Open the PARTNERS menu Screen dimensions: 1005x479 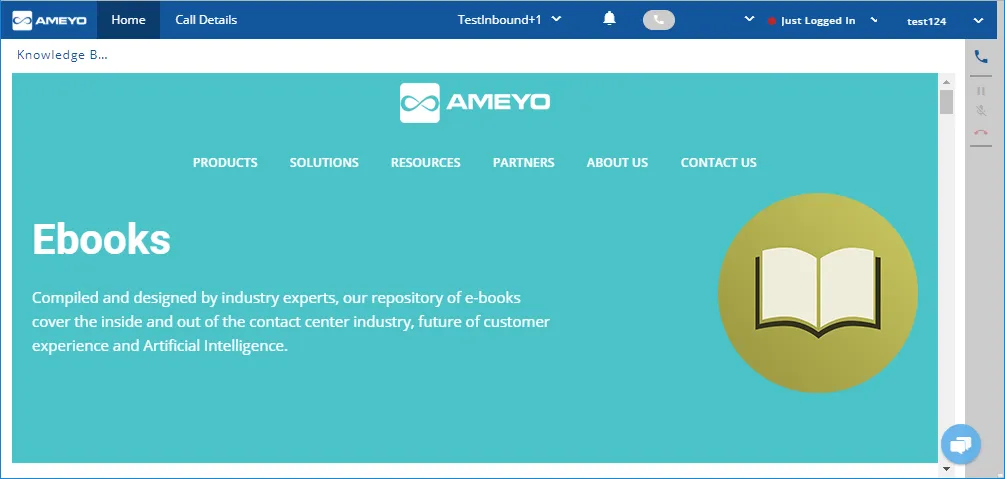pyautogui.click(x=524, y=163)
